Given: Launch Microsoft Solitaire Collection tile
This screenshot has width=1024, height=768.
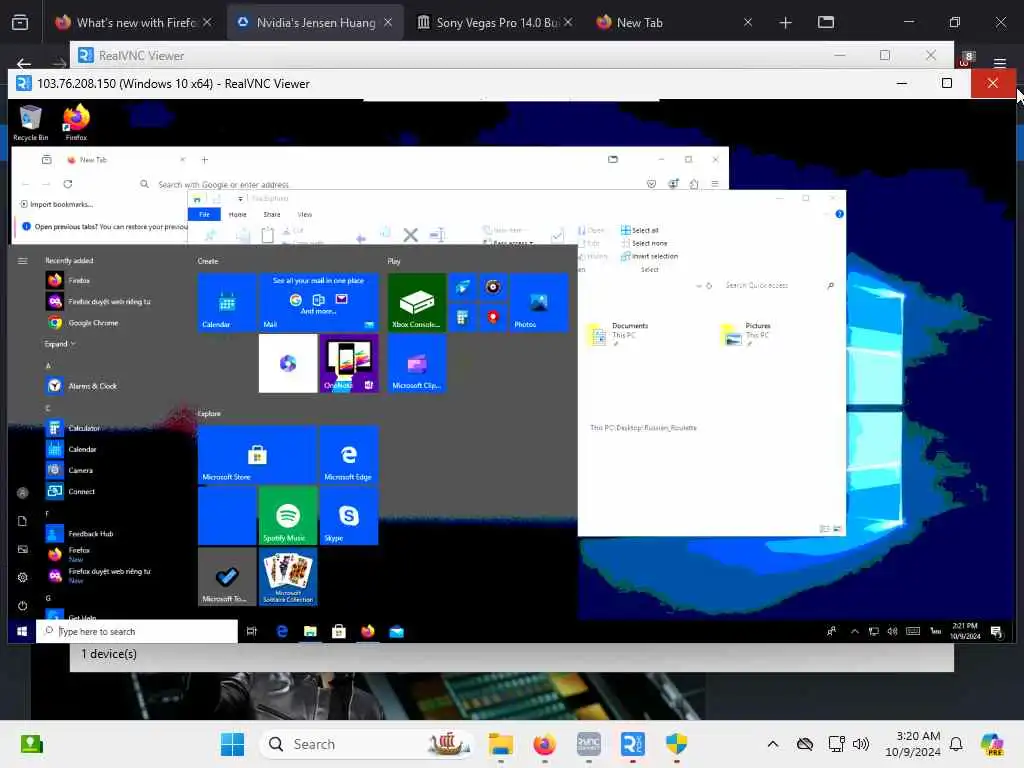Looking at the screenshot, I should (x=287, y=577).
